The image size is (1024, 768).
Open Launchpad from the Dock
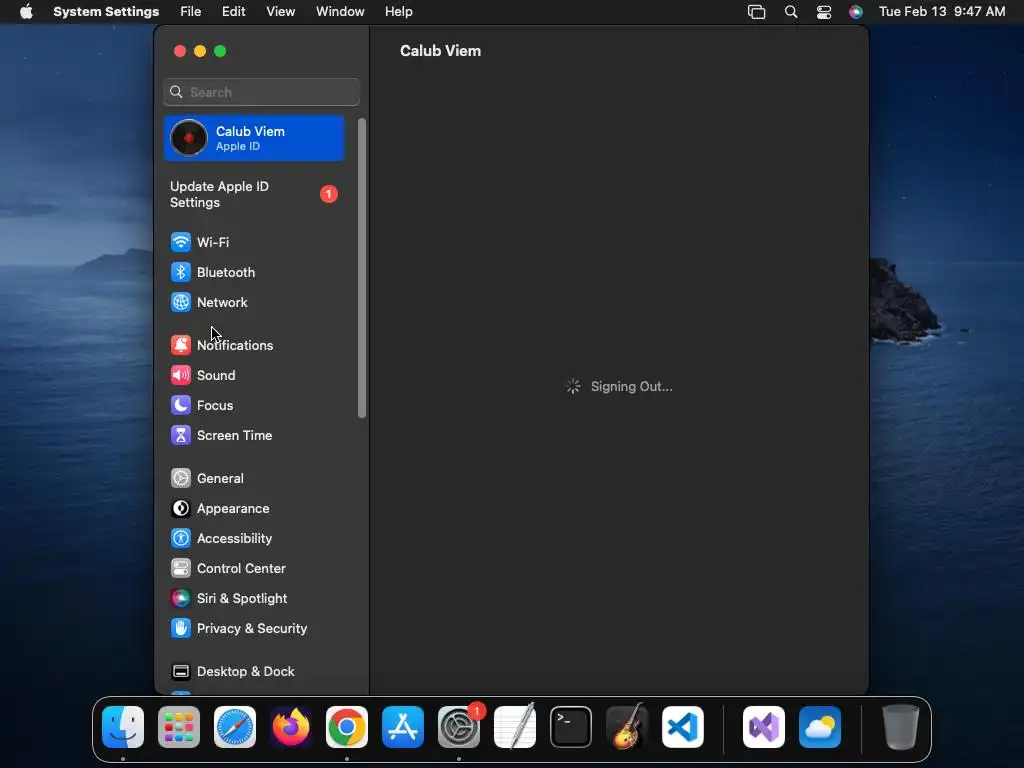click(x=179, y=727)
